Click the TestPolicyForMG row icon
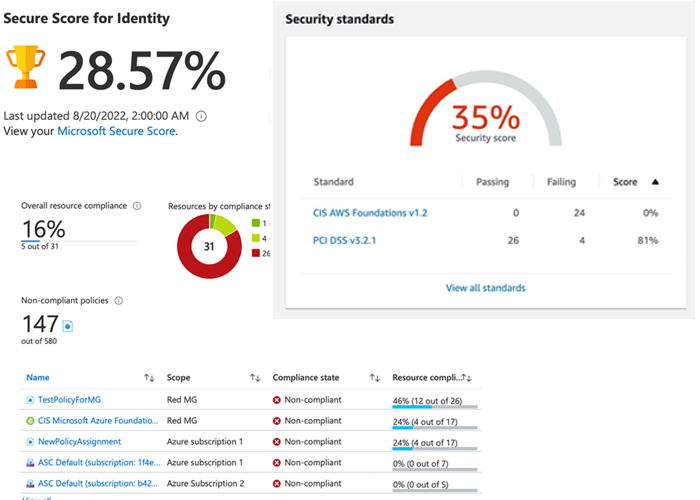The width and height of the screenshot is (700, 500). (30, 399)
